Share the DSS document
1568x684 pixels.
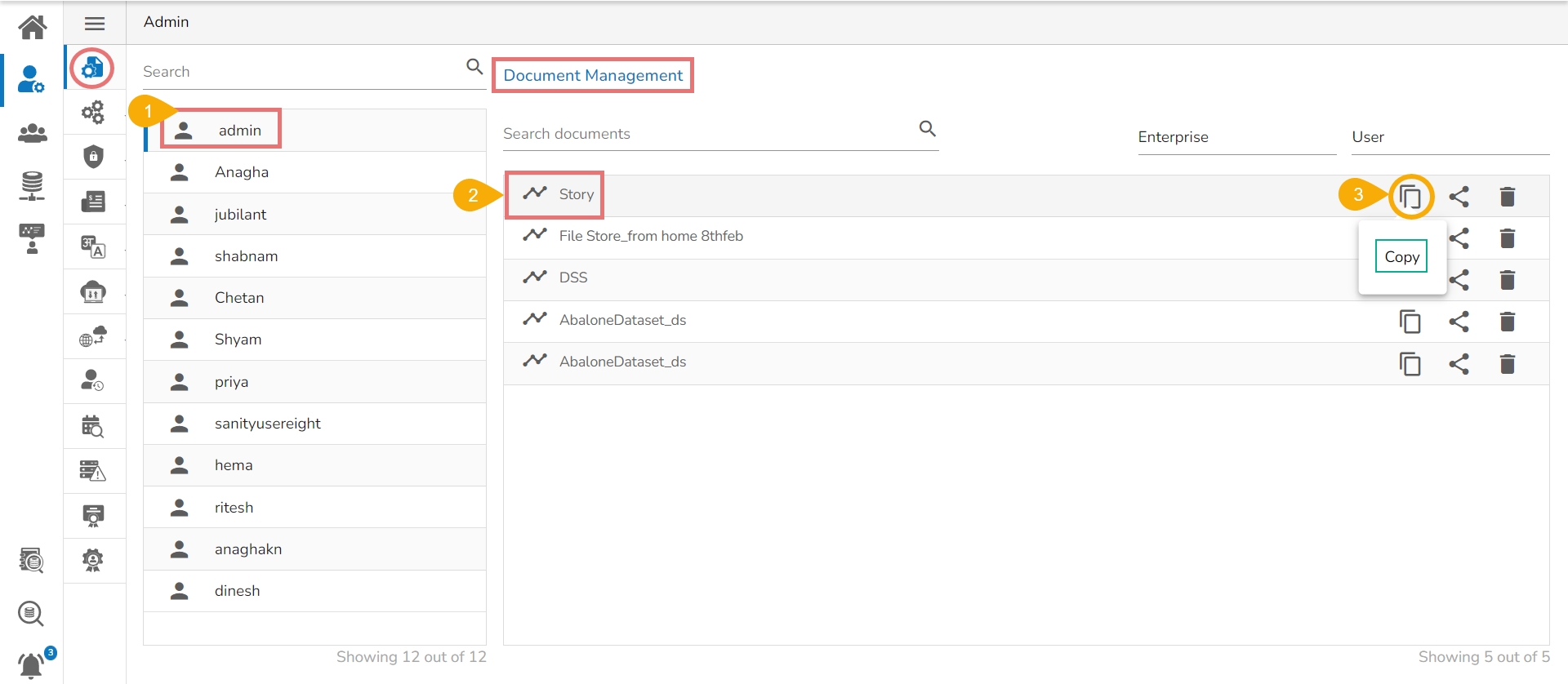coord(1459,280)
